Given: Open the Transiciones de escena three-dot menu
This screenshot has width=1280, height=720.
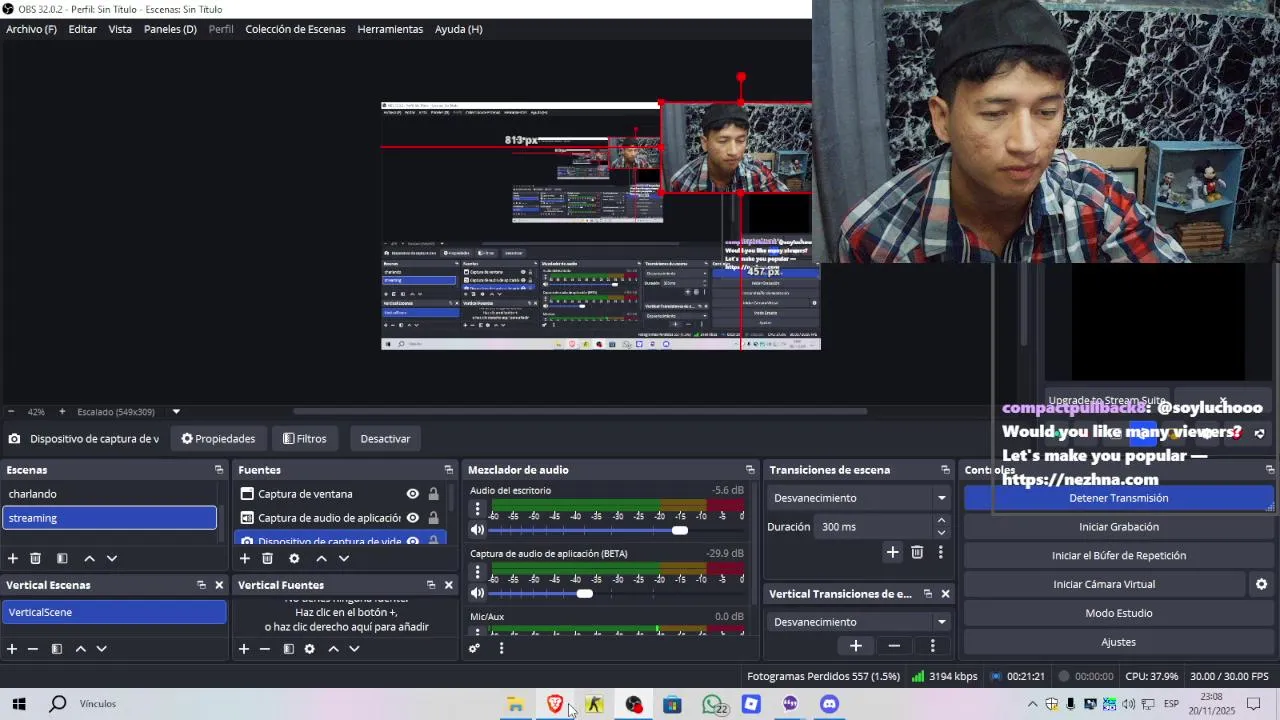Looking at the screenshot, I should click(940, 552).
